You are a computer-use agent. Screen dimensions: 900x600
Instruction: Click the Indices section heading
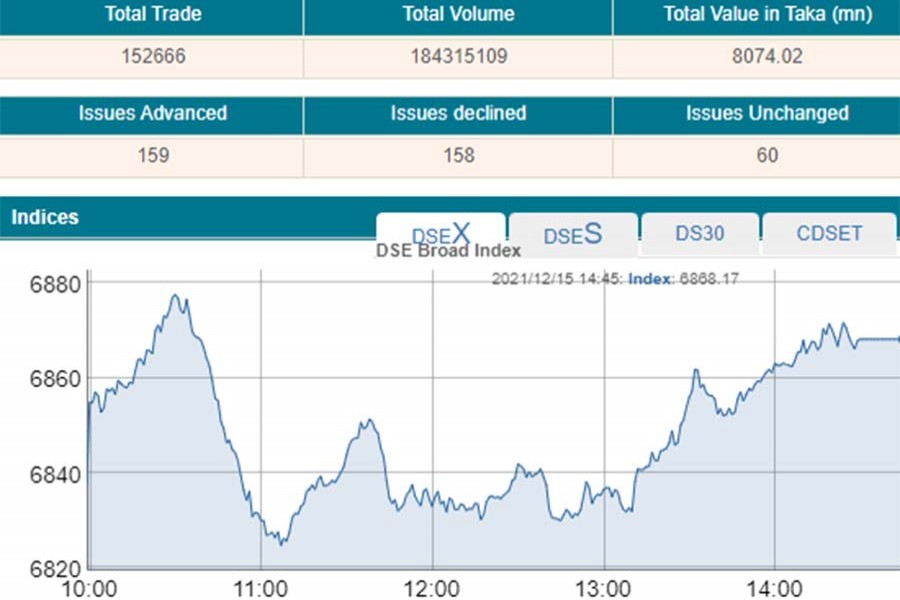click(x=45, y=217)
